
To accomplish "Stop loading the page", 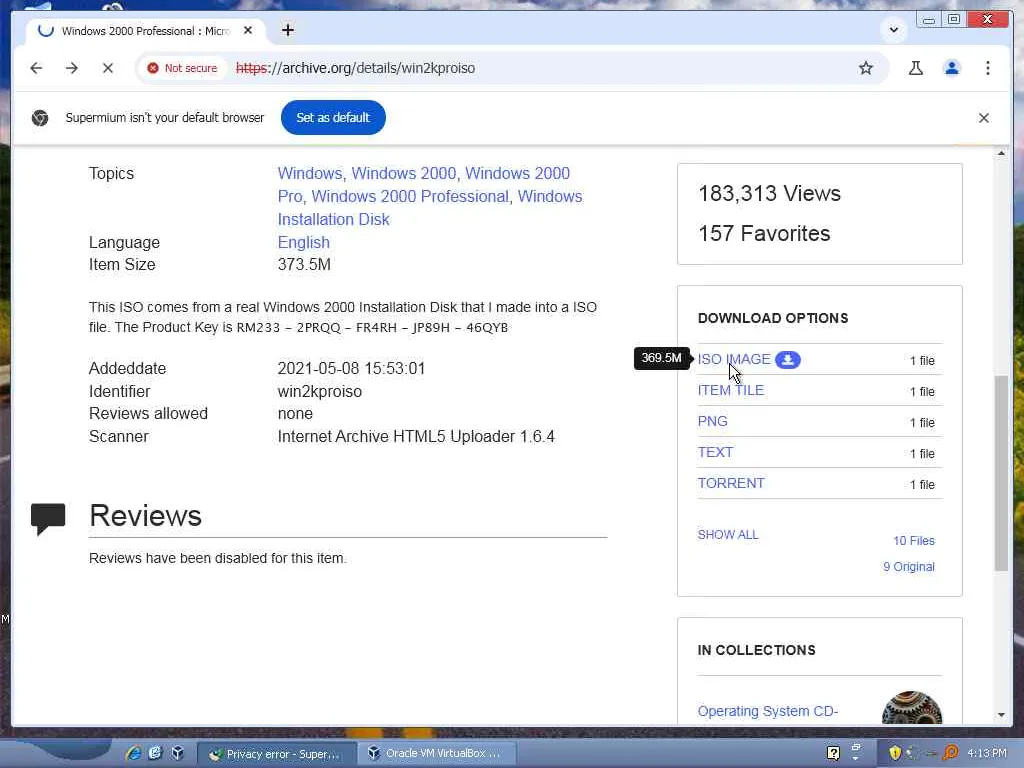I will (108, 68).
